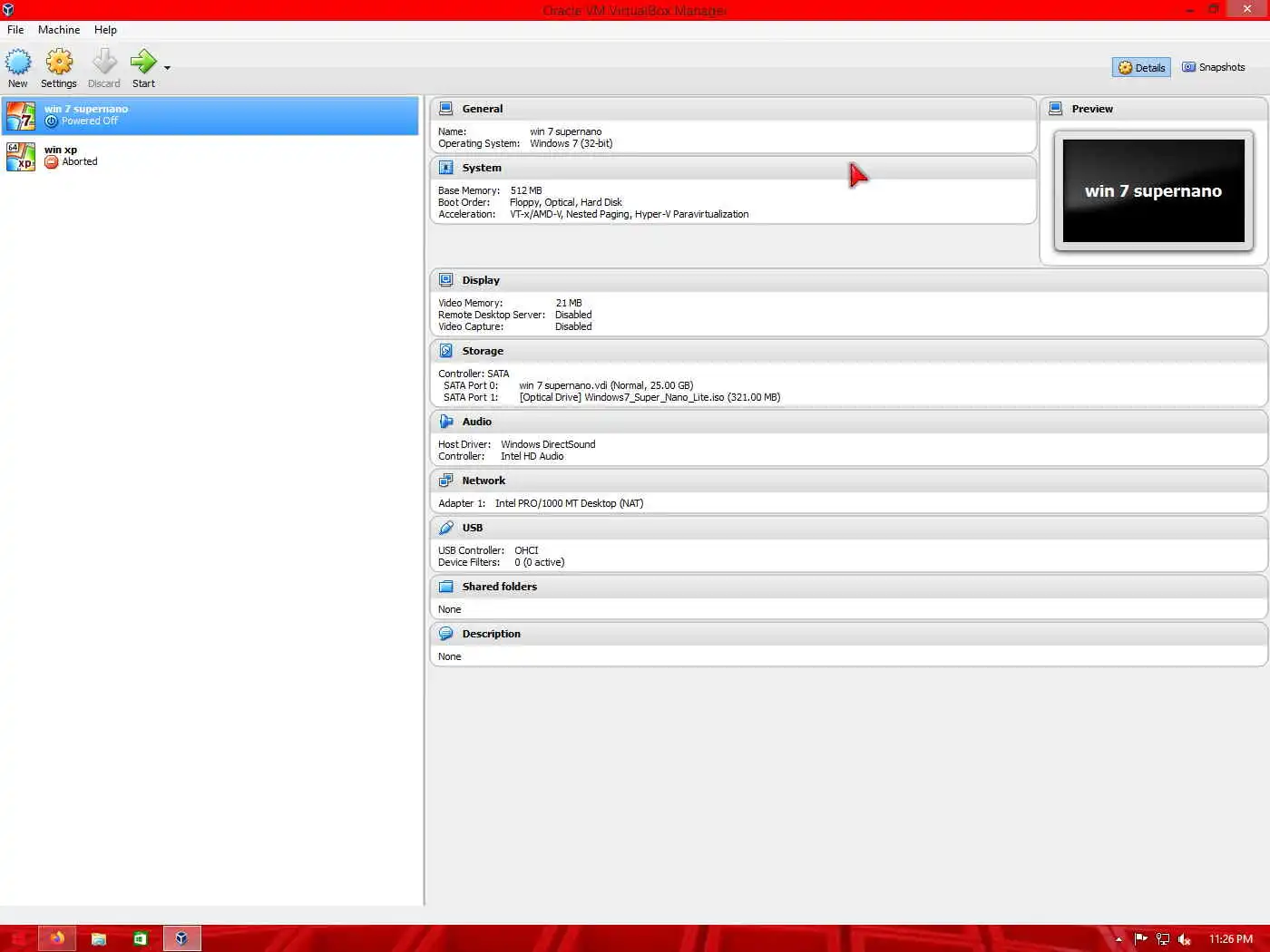
Task: Open Firefox from the taskbar
Action: click(57, 938)
